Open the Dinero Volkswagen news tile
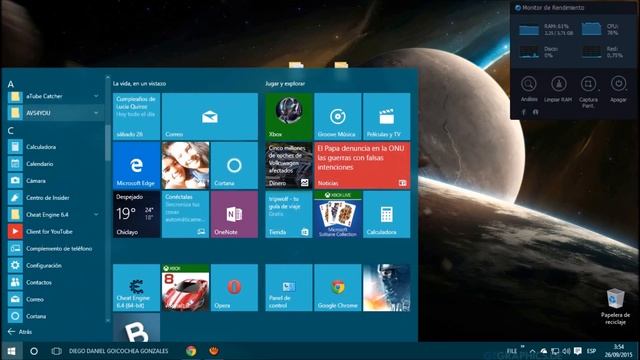Viewport: 640px width, 360px height. [289, 165]
